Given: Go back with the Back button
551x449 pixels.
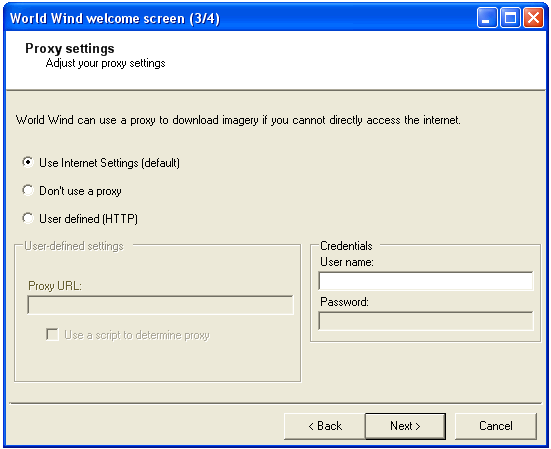Looking at the screenshot, I should click(x=325, y=426).
